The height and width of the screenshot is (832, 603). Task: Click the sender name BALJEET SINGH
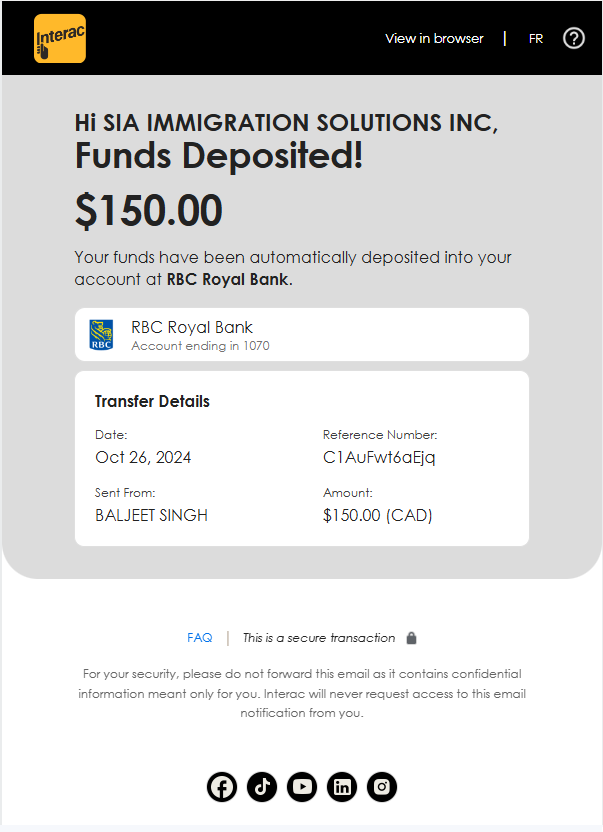click(x=151, y=515)
